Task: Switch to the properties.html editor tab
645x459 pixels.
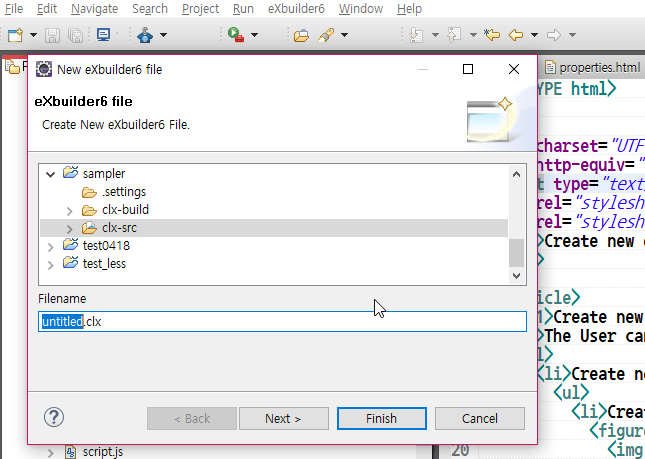Action: tap(598, 67)
